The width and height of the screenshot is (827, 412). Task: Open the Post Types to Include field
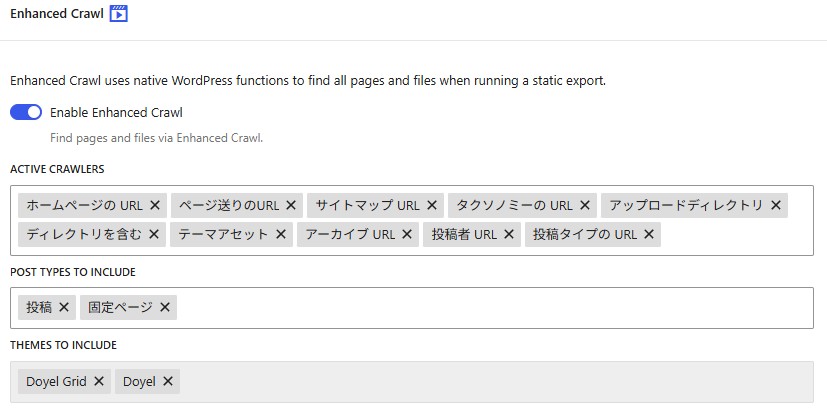point(500,308)
